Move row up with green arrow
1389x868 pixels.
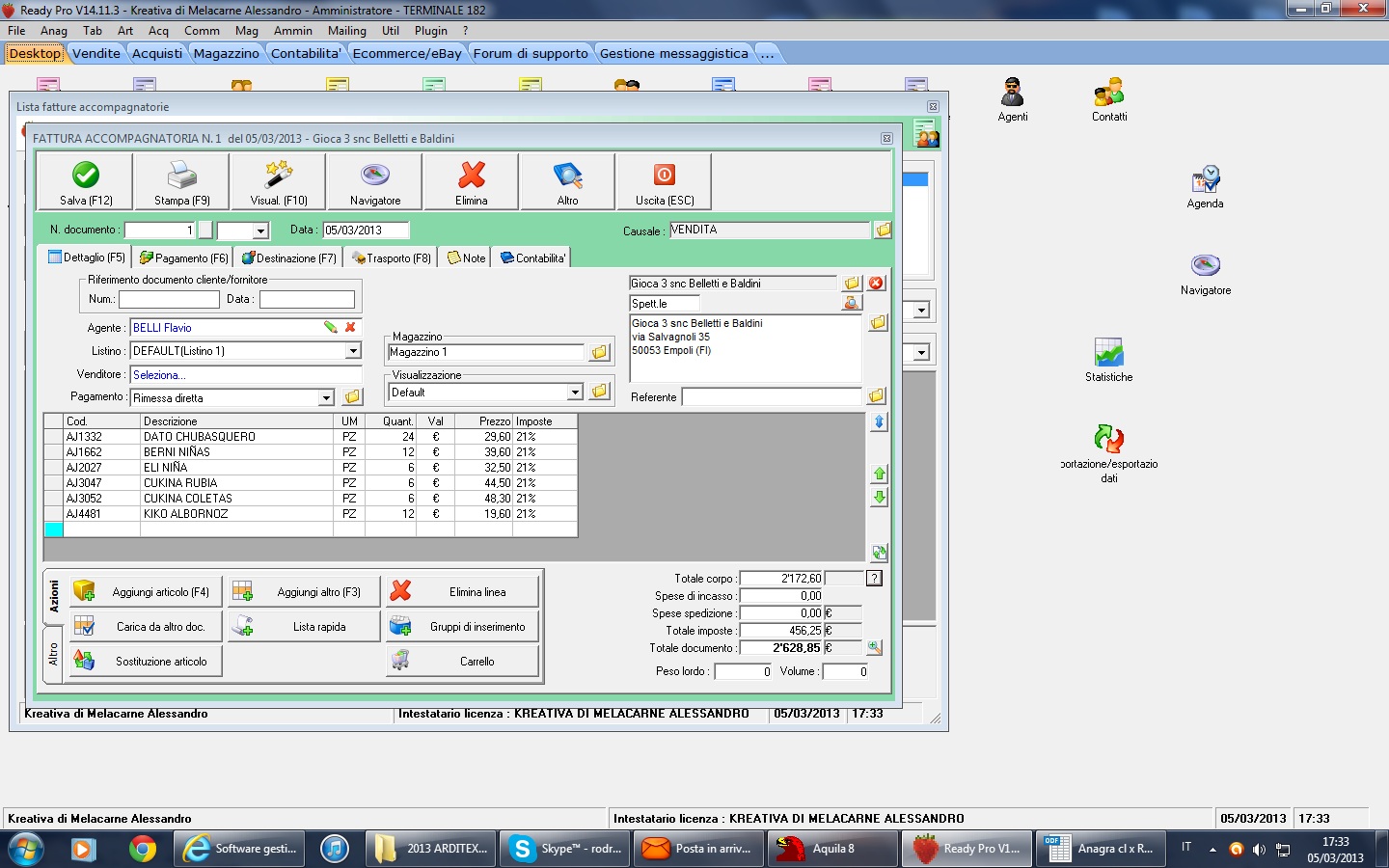tap(879, 474)
